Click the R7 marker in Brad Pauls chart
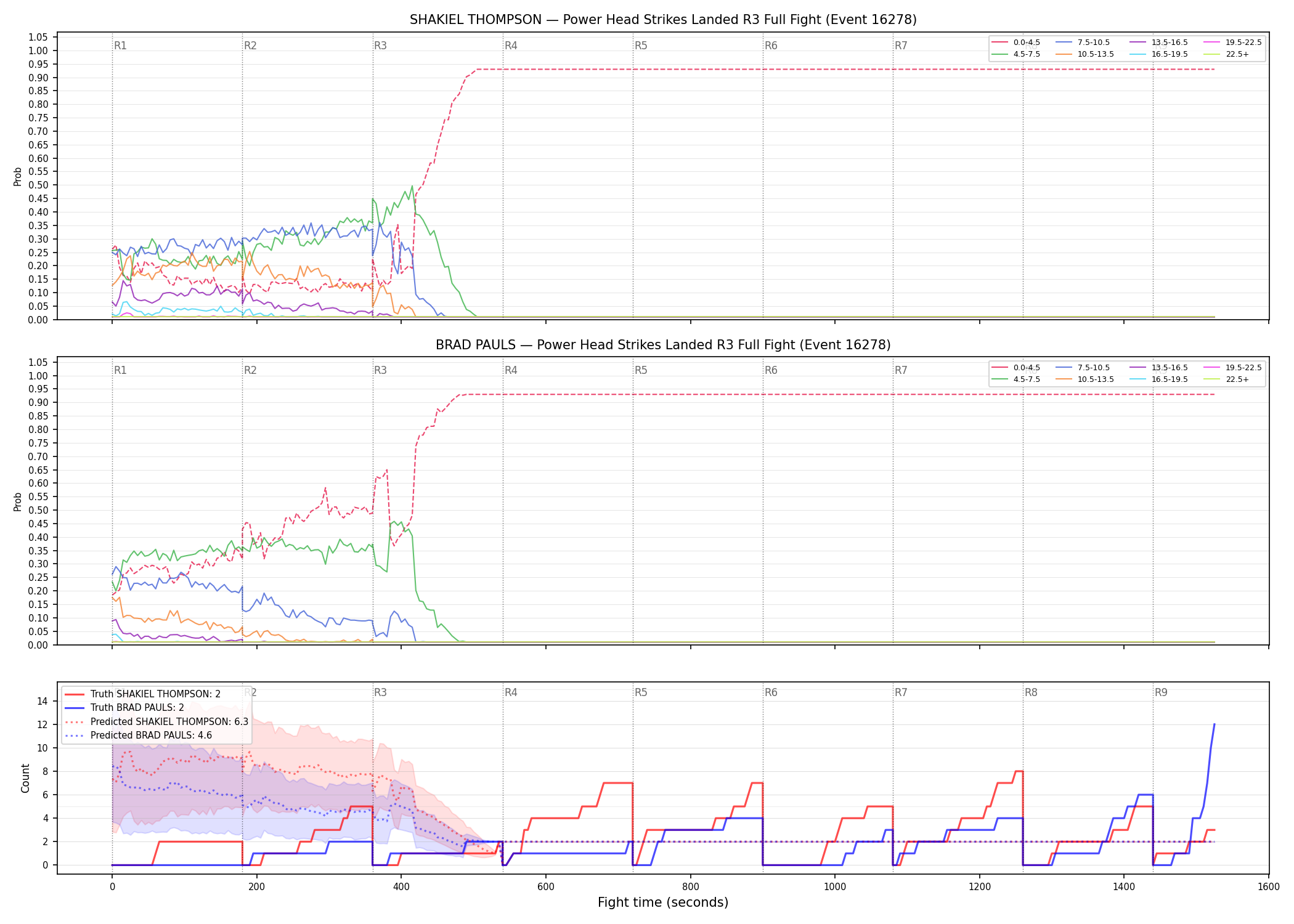The height and width of the screenshot is (924, 1294). pyautogui.click(x=901, y=370)
